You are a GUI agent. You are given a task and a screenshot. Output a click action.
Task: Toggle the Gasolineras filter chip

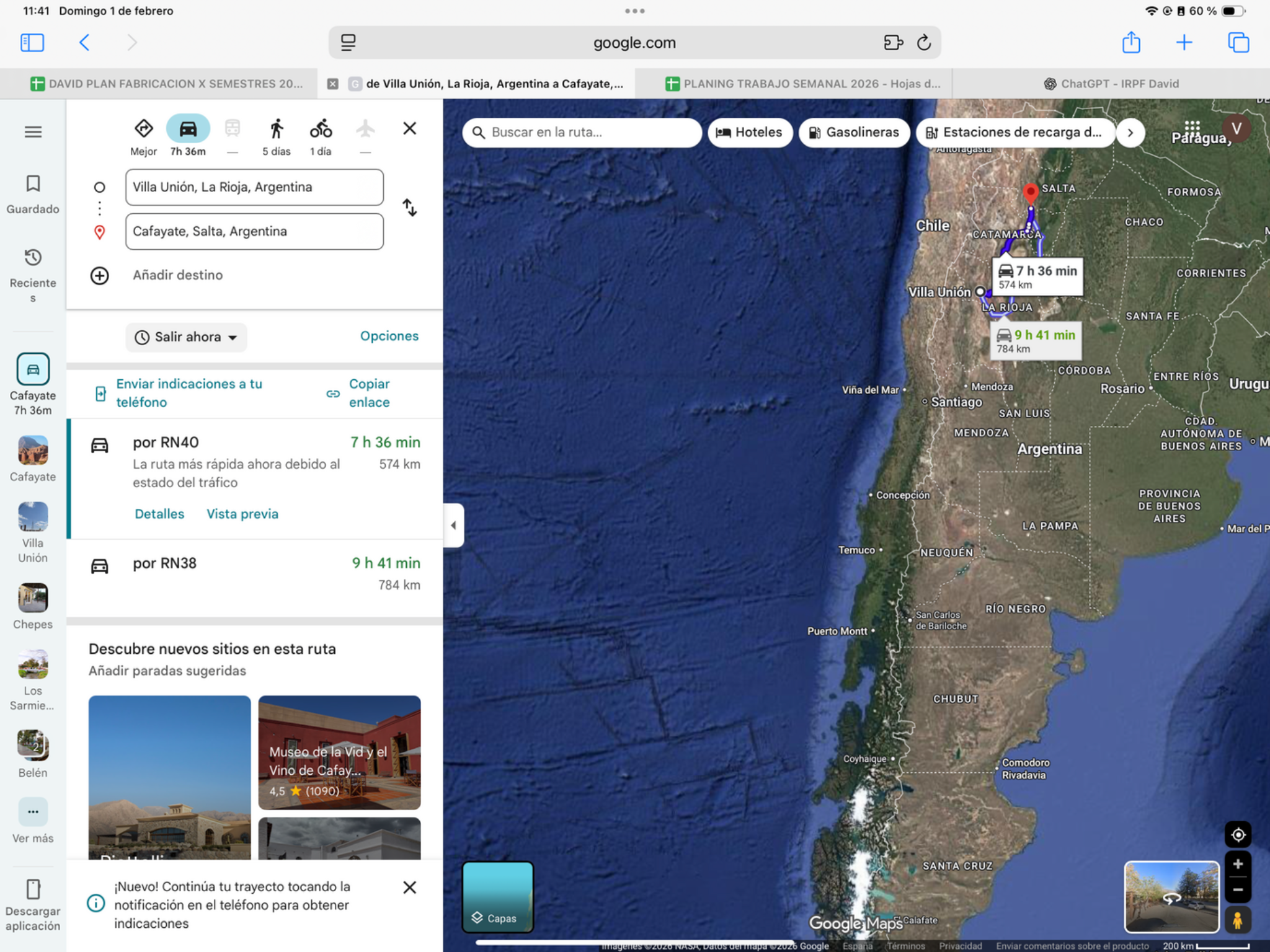(x=854, y=132)
